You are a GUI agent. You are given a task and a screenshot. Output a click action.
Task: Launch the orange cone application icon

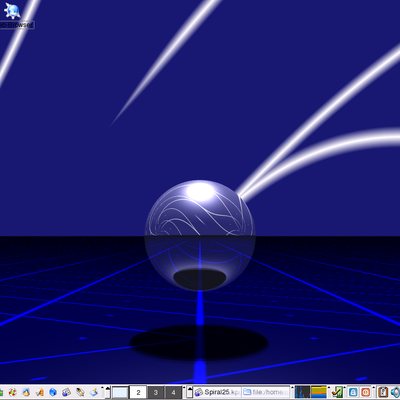click(40, 392)
